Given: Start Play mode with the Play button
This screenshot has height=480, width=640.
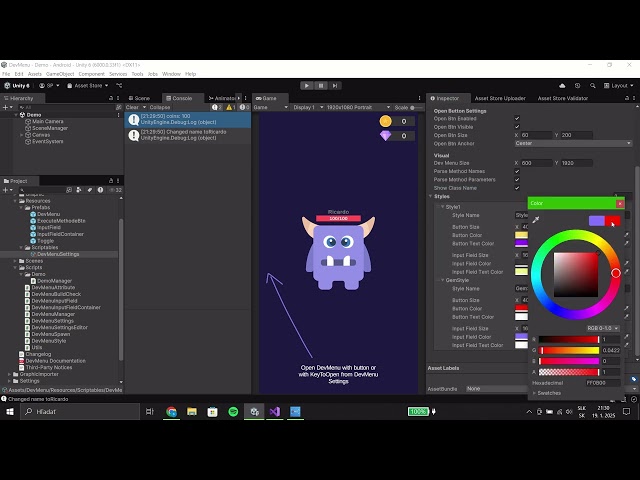Looking at the screenshot, I should click(x=307, y=86).
